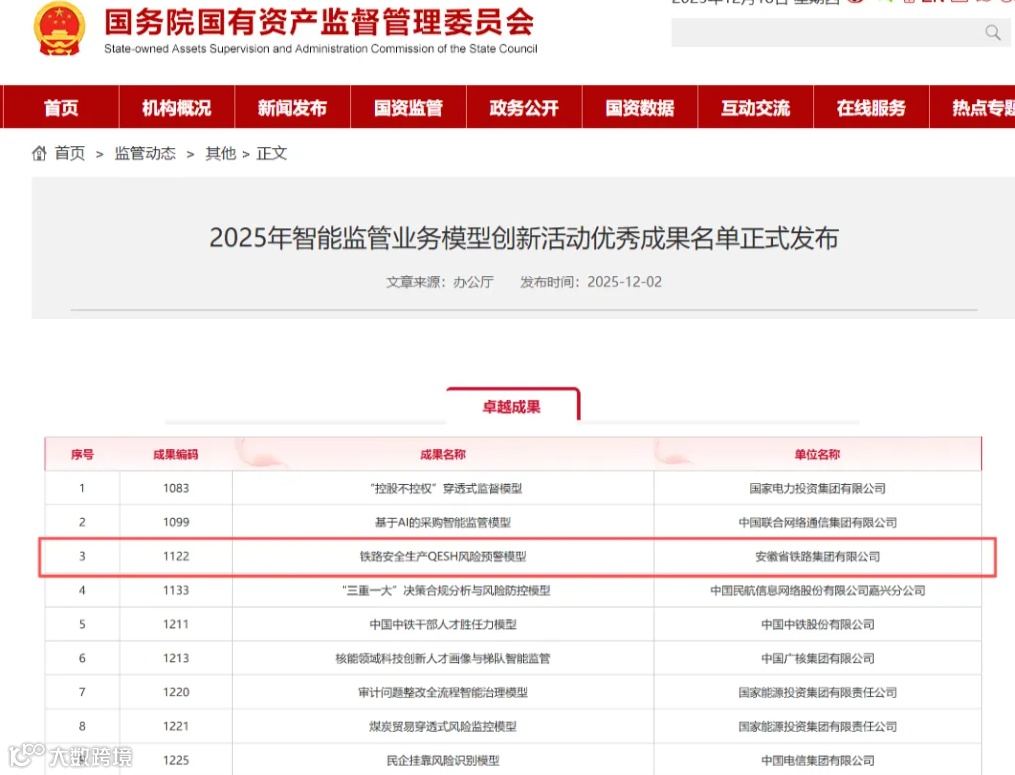Click 煤炭贸易穿透式风险监控模型 cell

pos(443,726)
